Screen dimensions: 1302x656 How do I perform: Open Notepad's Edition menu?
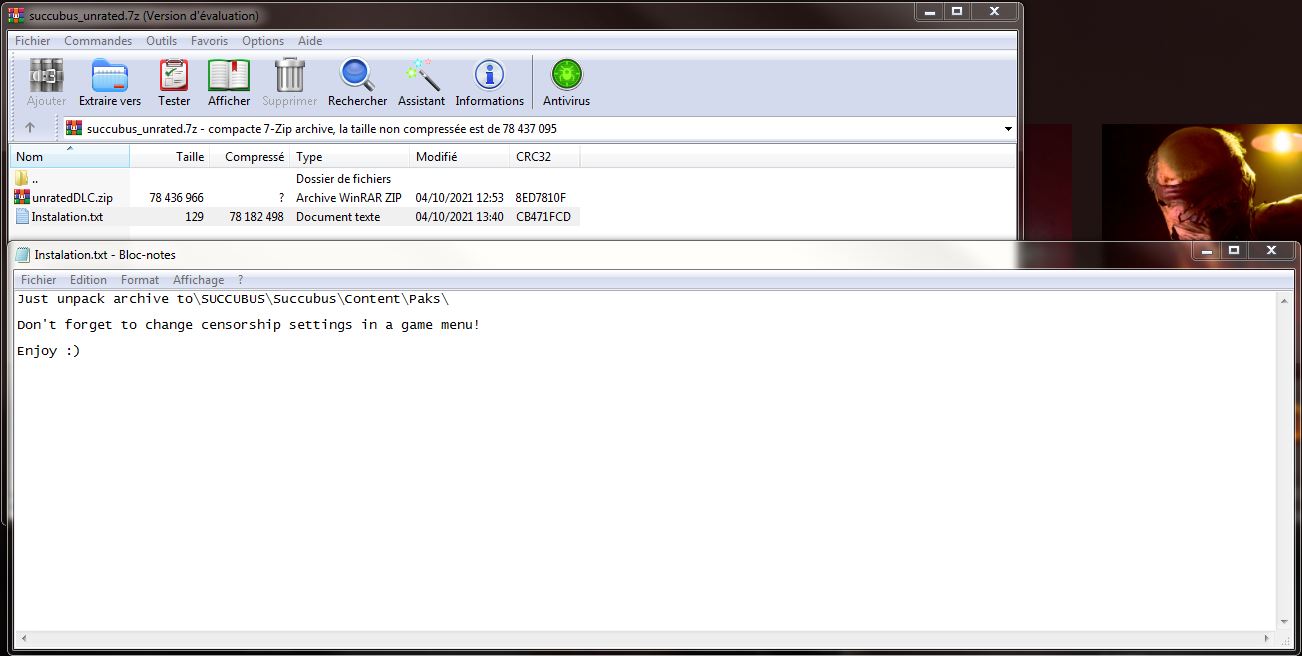88,280
